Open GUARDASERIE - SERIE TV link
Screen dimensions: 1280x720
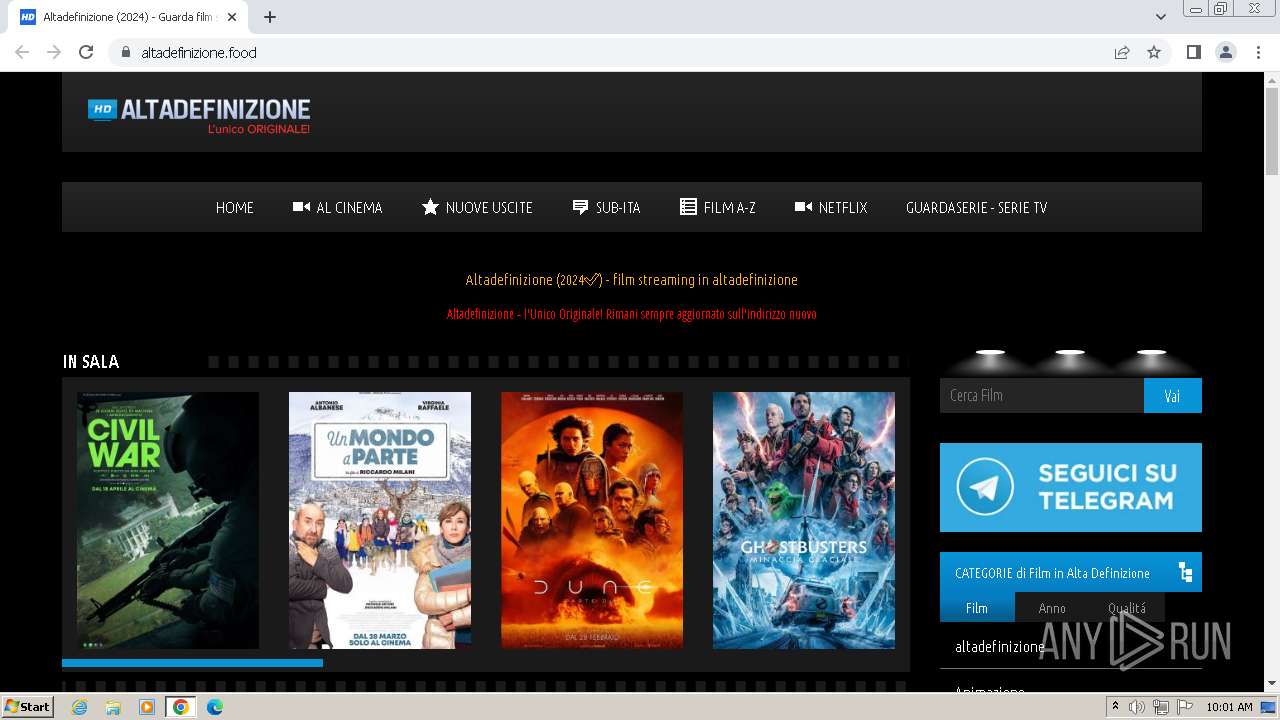pyautogui.click(x=976, y=207)
